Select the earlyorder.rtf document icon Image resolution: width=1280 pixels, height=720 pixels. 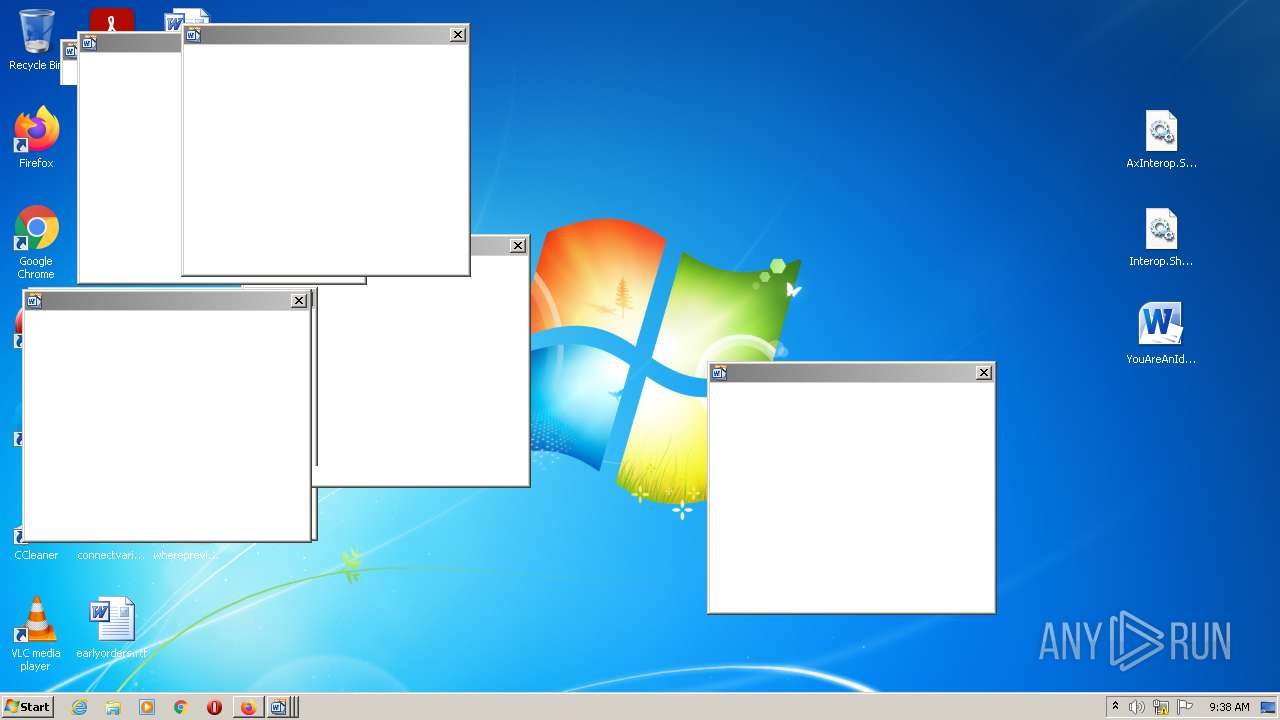[x=112, y=629]
